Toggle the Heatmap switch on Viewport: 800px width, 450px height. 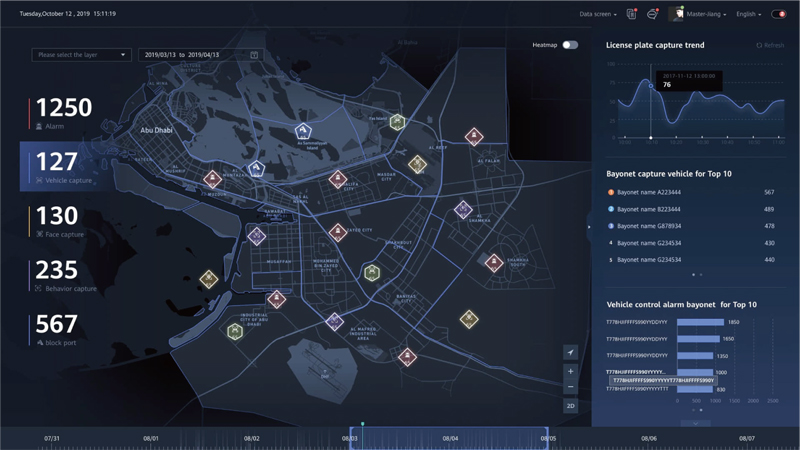coord(569,45)
